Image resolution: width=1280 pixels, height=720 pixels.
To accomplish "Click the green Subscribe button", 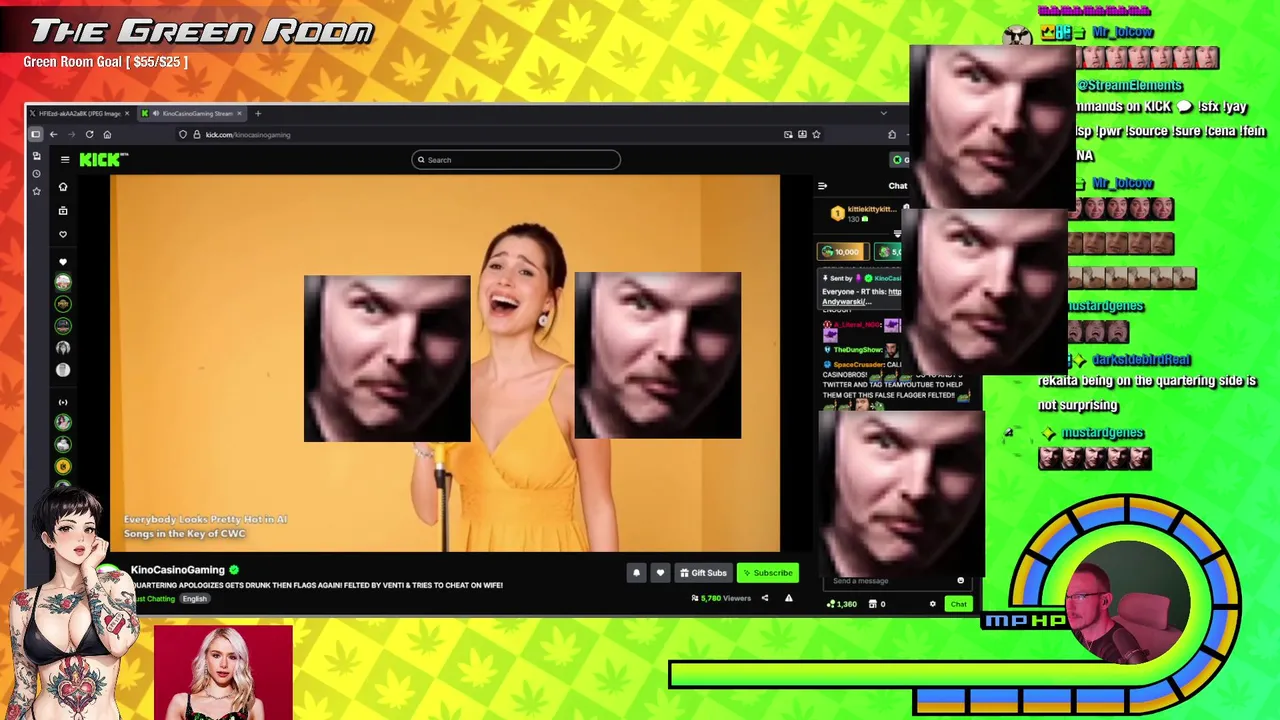I will click(x=768, y=573).
